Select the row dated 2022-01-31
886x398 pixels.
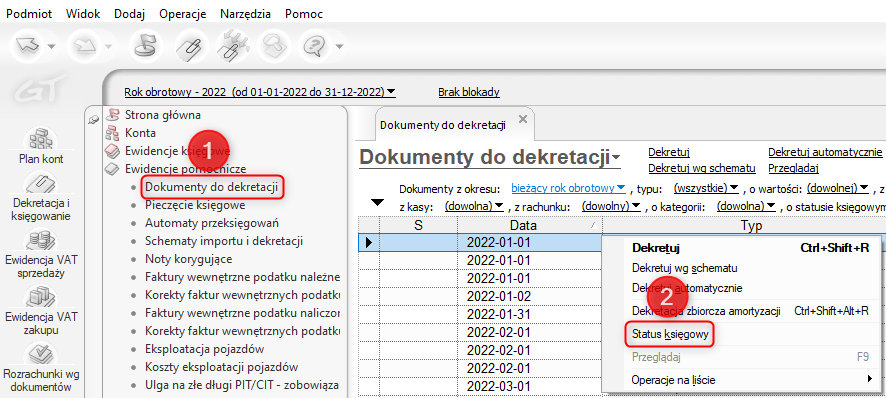479,314
